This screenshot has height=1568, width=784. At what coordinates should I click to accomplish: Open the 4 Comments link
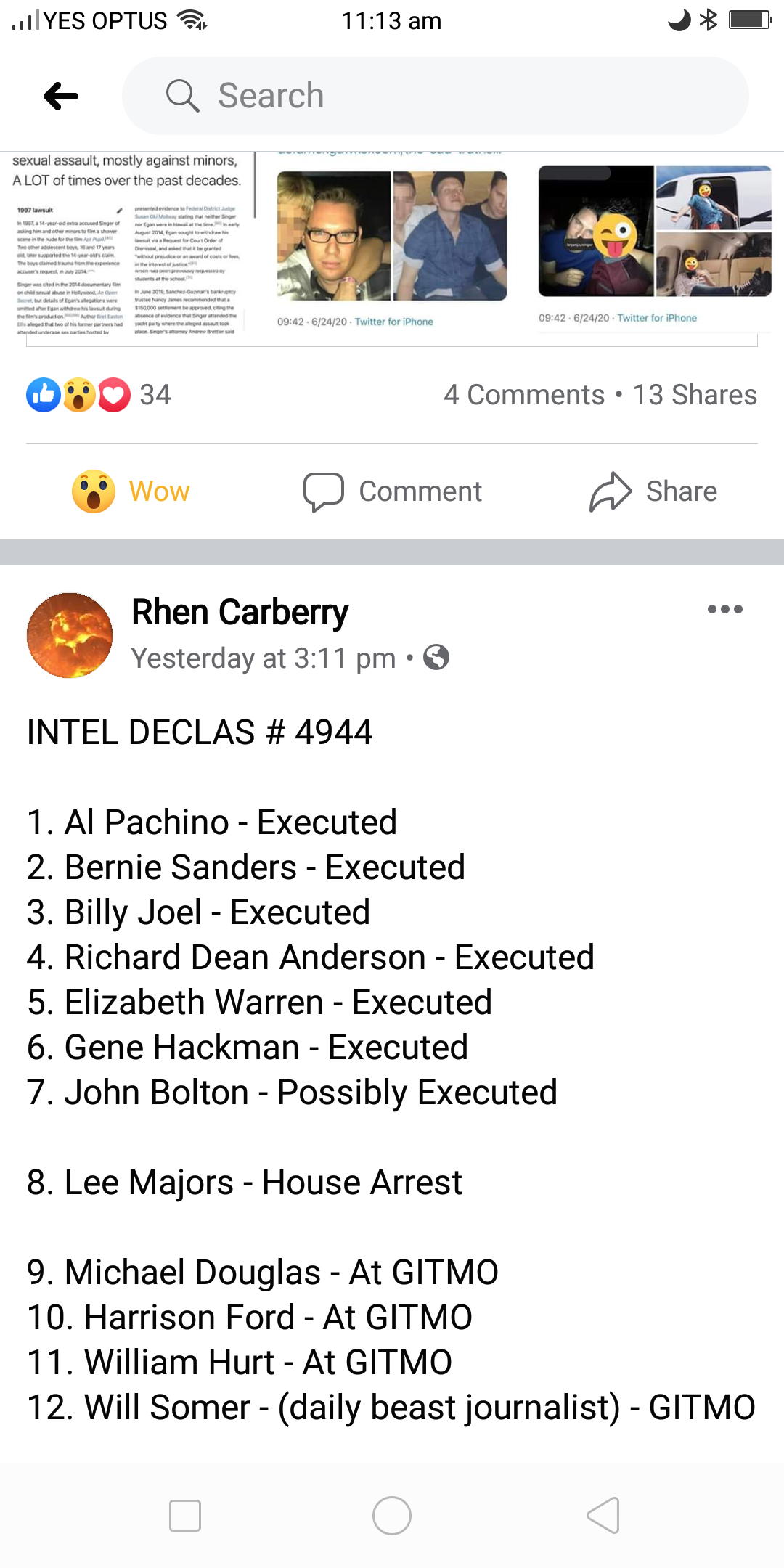pos(524,395)
